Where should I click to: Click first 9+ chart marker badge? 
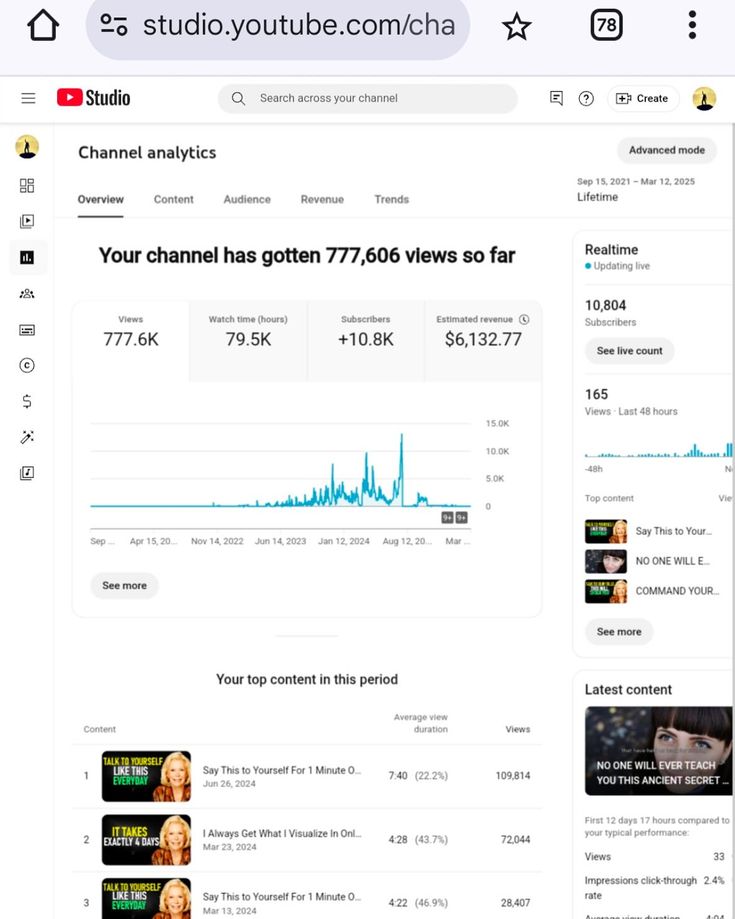pyautogui.click(x=447, y=518)
